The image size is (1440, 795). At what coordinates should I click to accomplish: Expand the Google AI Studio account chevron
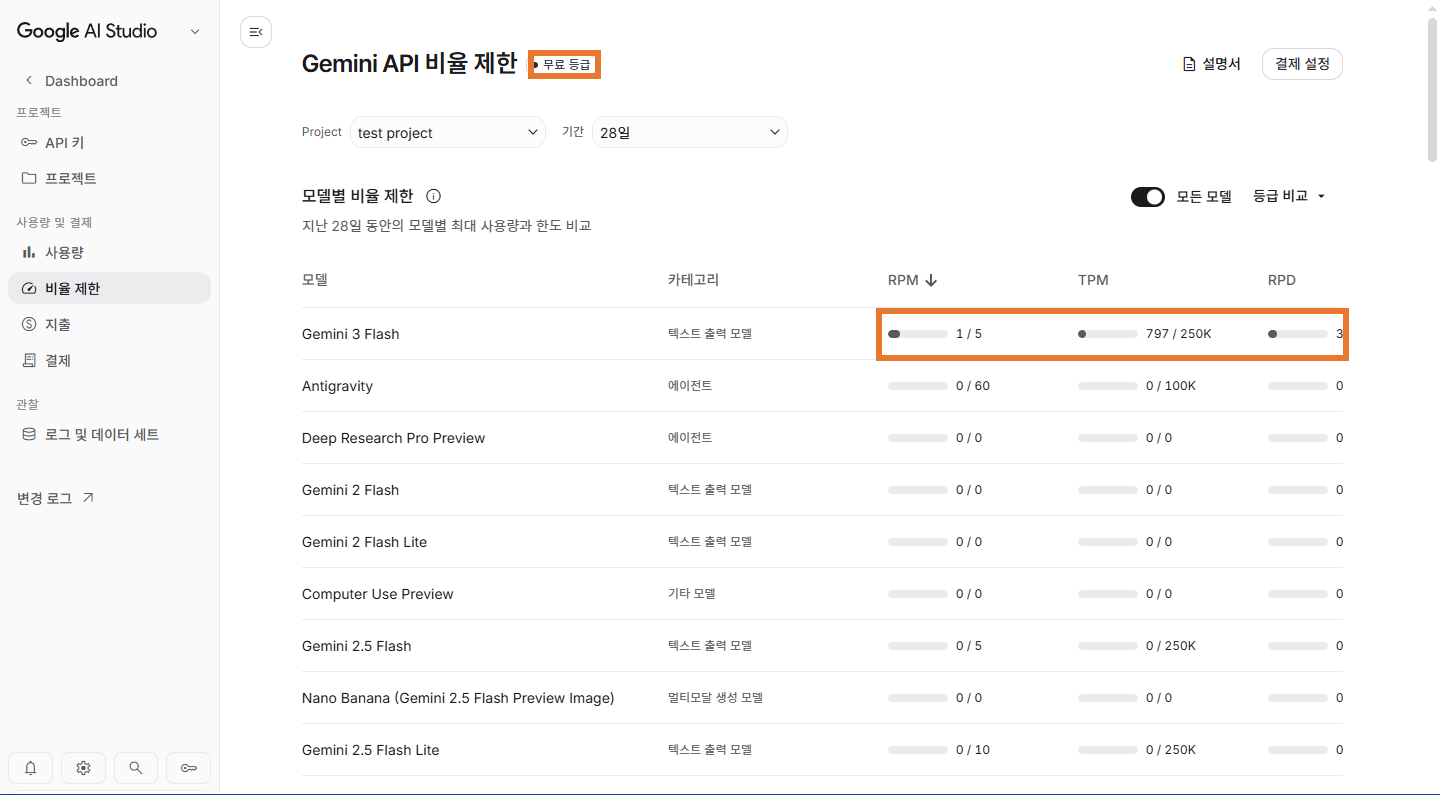195,32
